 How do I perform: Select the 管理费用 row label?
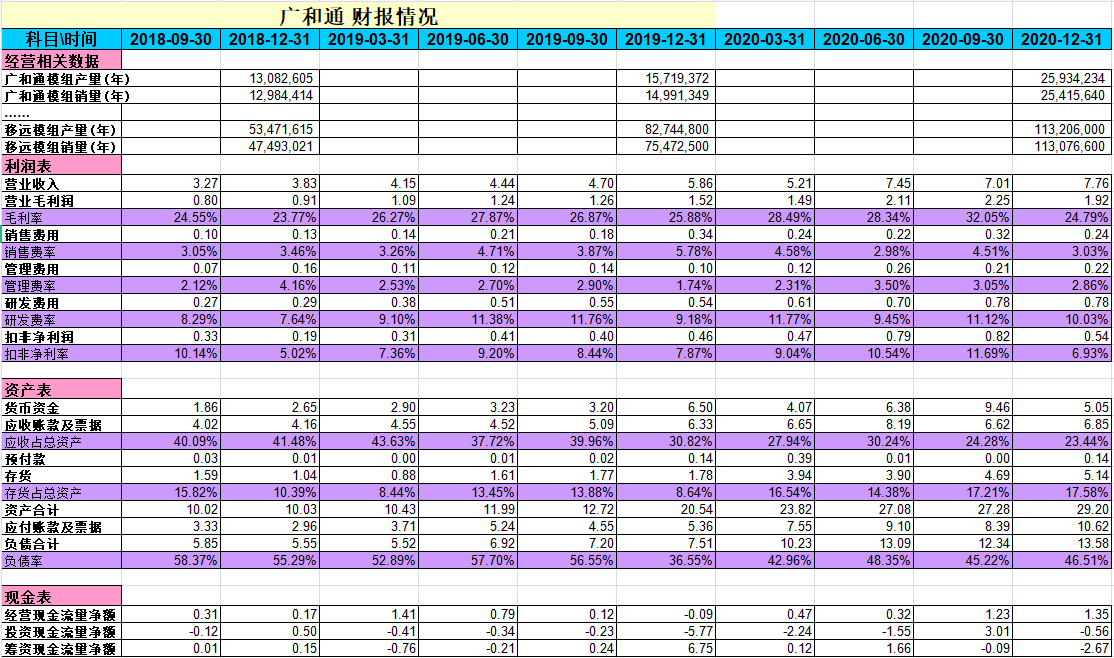click(x=62, y=269)
